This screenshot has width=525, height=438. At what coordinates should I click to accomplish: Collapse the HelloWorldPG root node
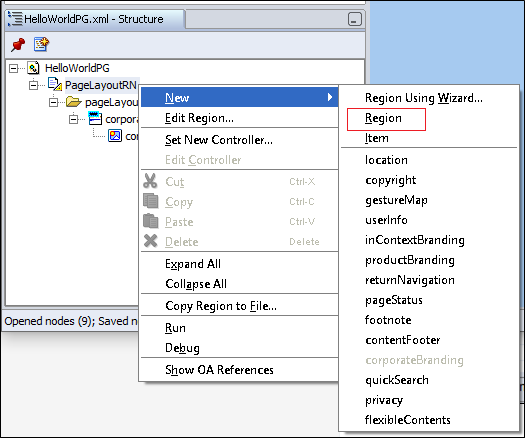tap(13, 69)
